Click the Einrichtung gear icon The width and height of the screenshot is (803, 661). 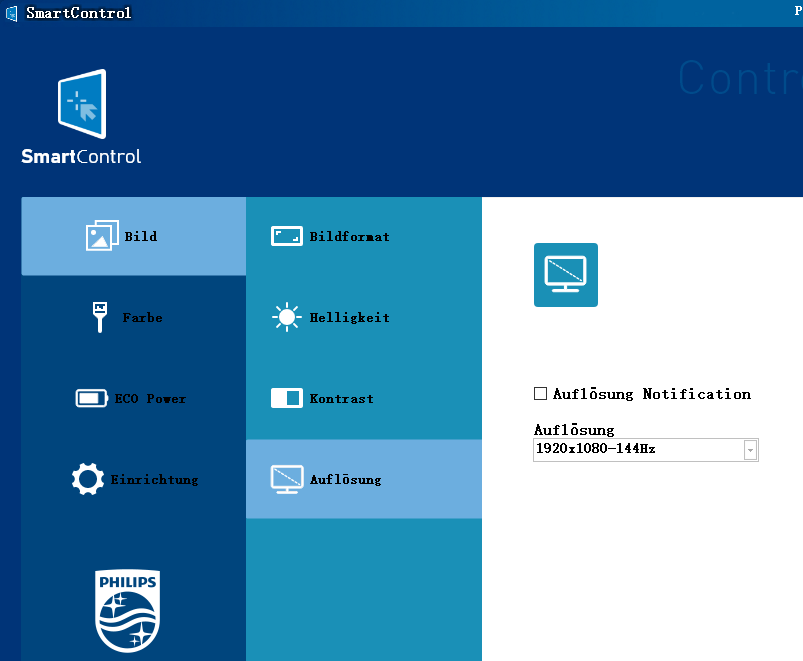tap(88, 479)
